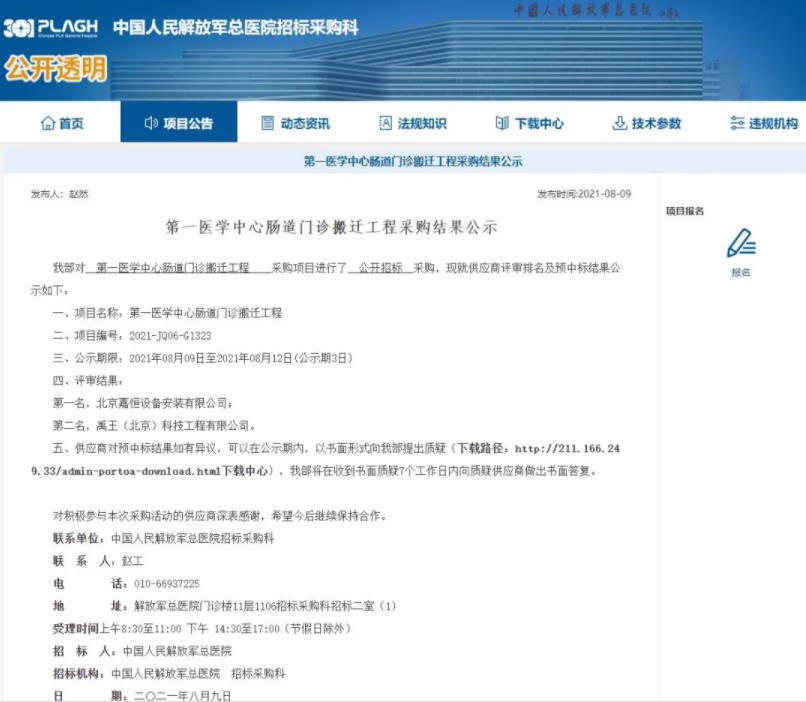Viewport: 806px width, 702px height.
Task: Go to the 法规知识 menu label
Action: click(x=422, y=123)
